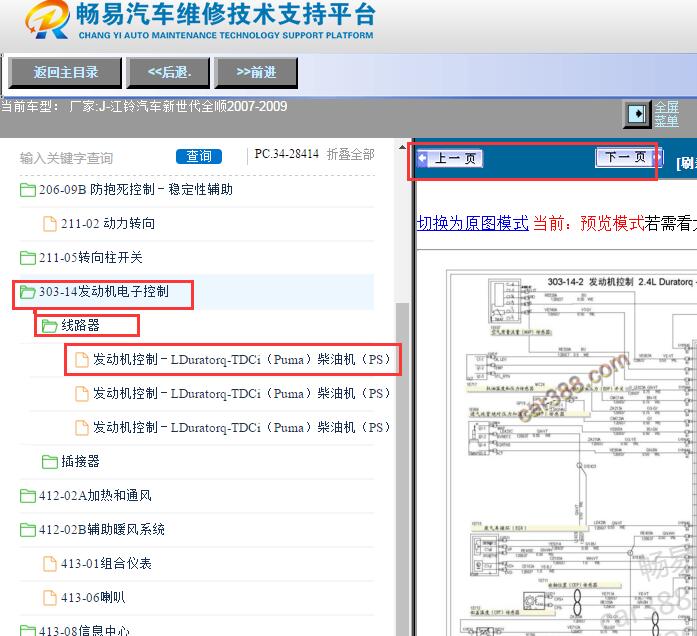Open 413-01组合仪表 entry

click(x=106, y=564)
